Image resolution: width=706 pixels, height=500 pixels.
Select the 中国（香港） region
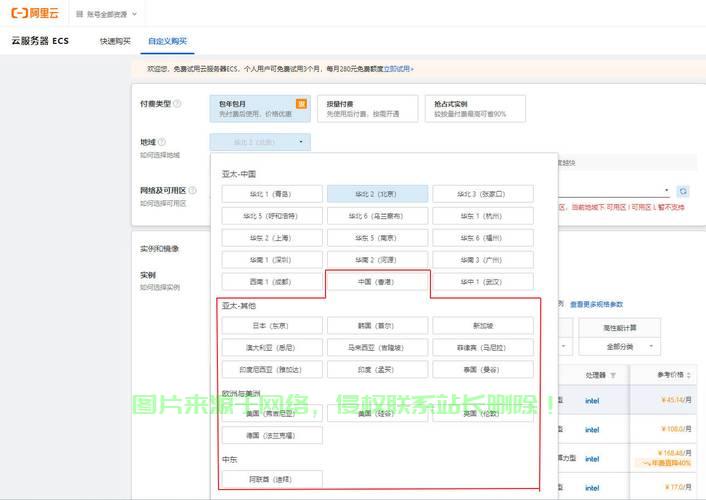pos(377,282)
